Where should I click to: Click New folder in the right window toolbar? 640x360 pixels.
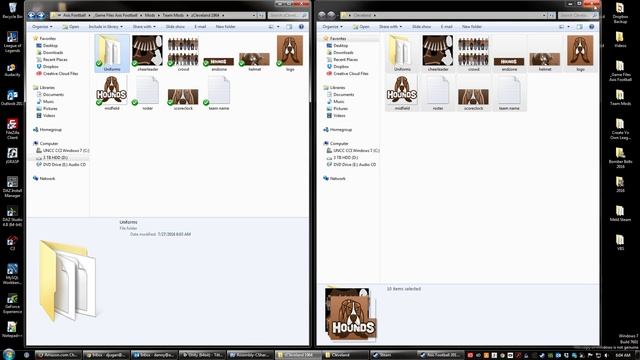click(471, 27)
